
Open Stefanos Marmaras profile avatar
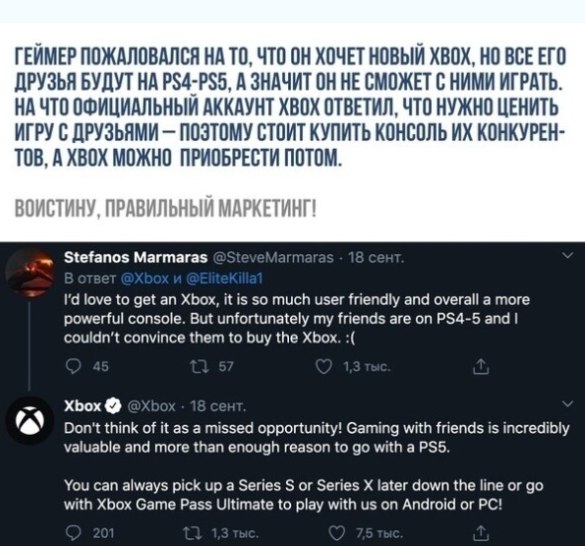30,273
